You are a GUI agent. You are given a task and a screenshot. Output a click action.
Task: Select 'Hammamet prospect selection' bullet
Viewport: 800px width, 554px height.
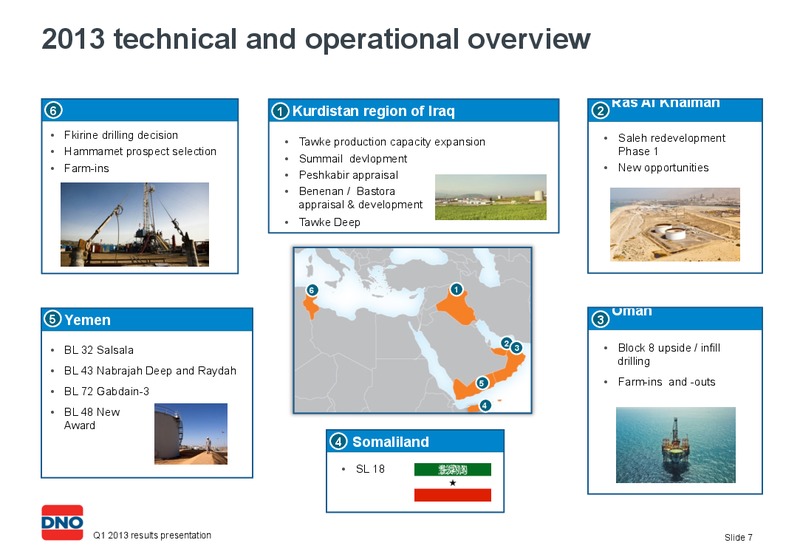pos(140,152)
